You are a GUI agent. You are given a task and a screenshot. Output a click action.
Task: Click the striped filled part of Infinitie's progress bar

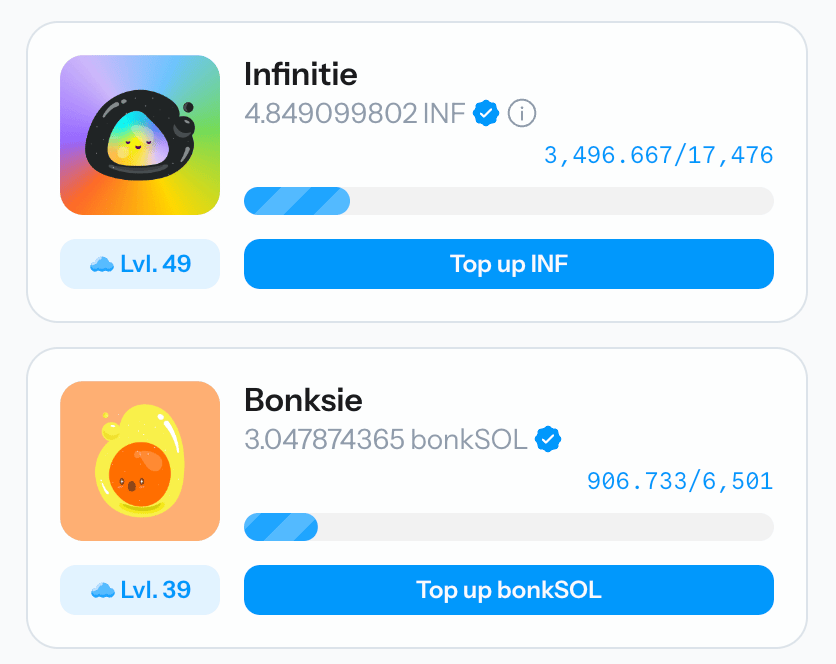[x=297, y=201]
